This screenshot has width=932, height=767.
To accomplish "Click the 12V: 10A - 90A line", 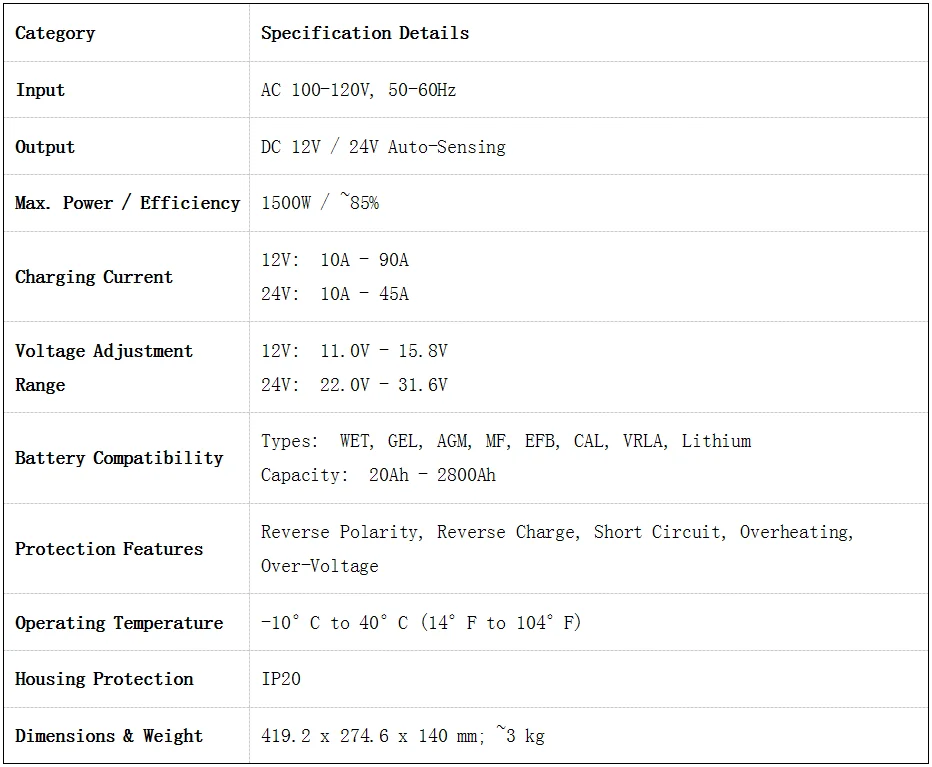I will (x=335, y=260).
